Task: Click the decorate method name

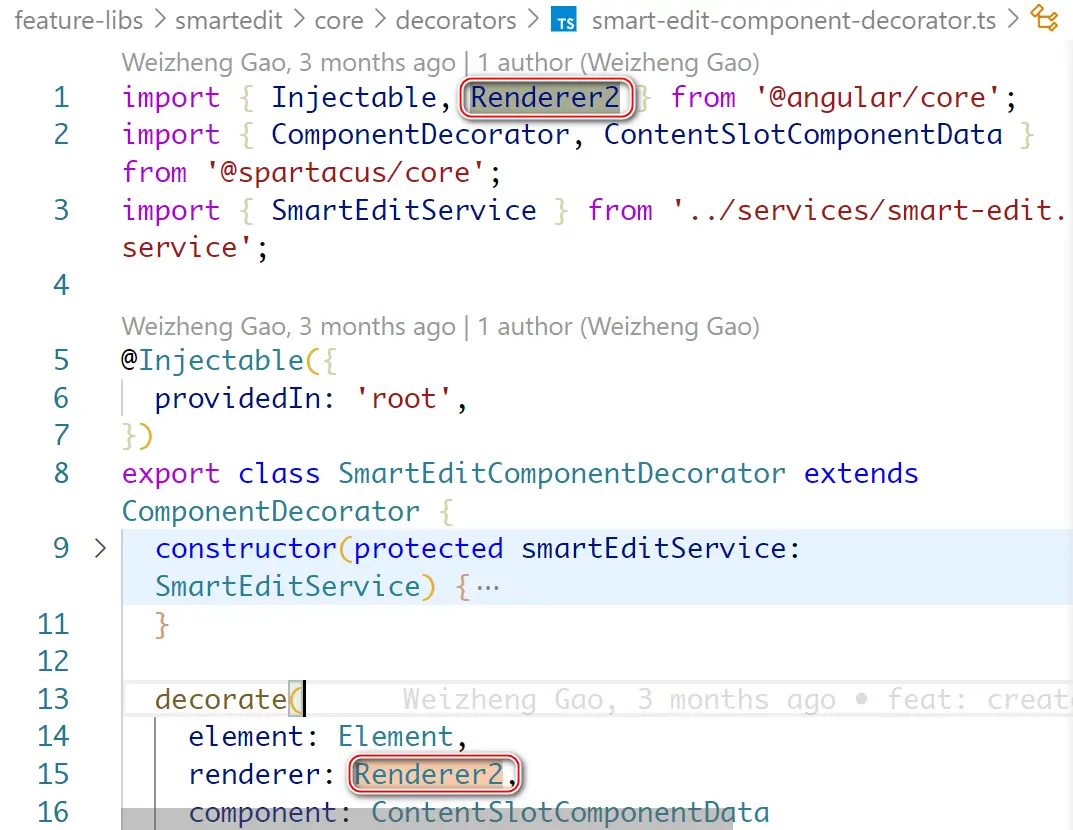Action: point(220,699)
